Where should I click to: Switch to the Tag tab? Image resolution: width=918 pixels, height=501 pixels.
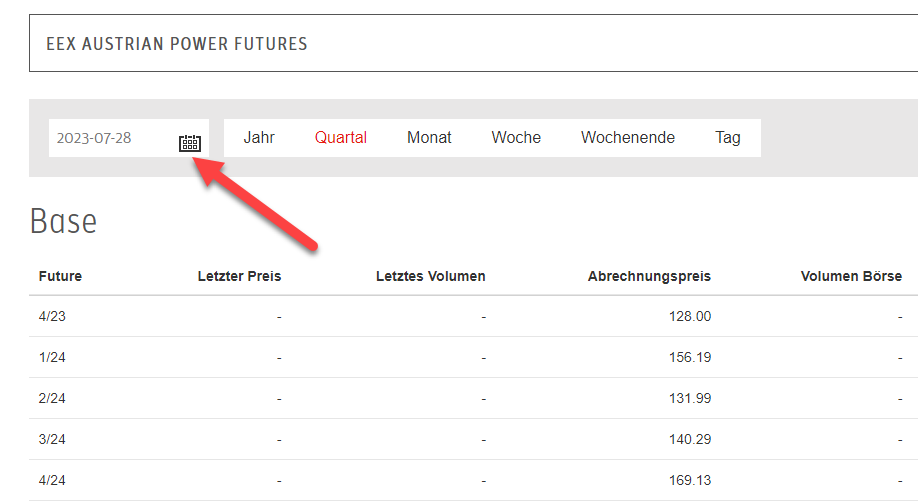point(728,138)
